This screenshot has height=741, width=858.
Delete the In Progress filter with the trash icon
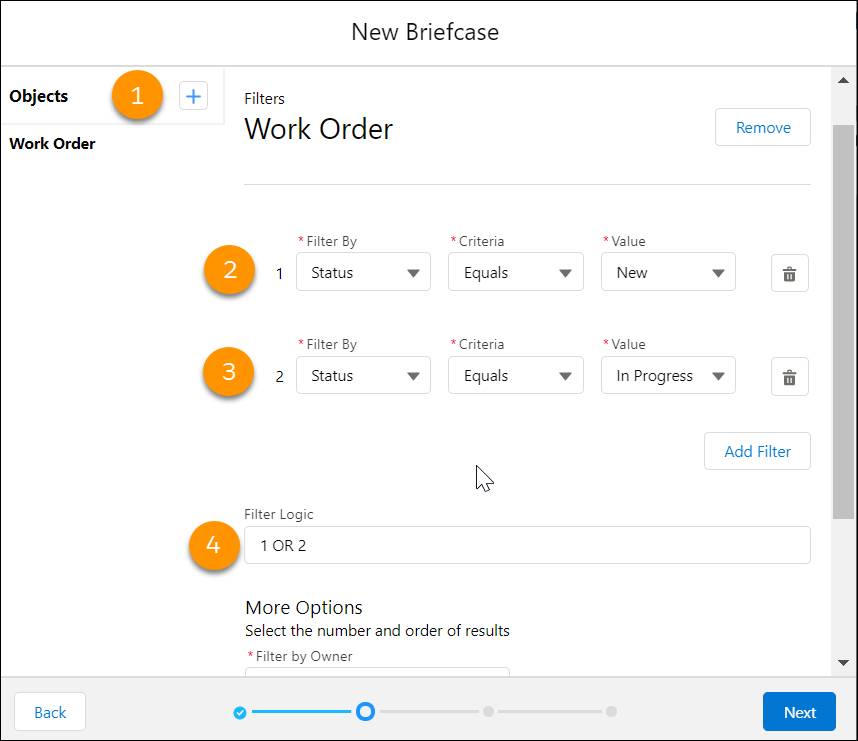(789, 375)
